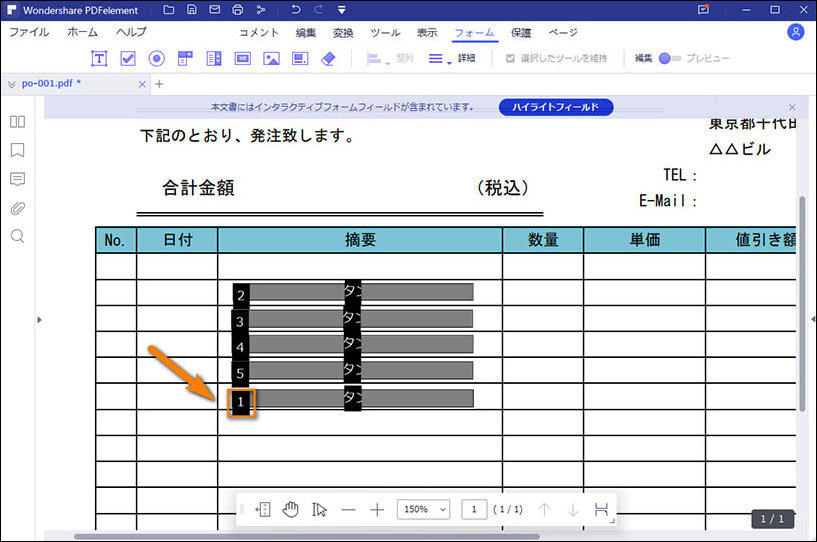
Task: Expand the tab list chevron
Action: 11,84
